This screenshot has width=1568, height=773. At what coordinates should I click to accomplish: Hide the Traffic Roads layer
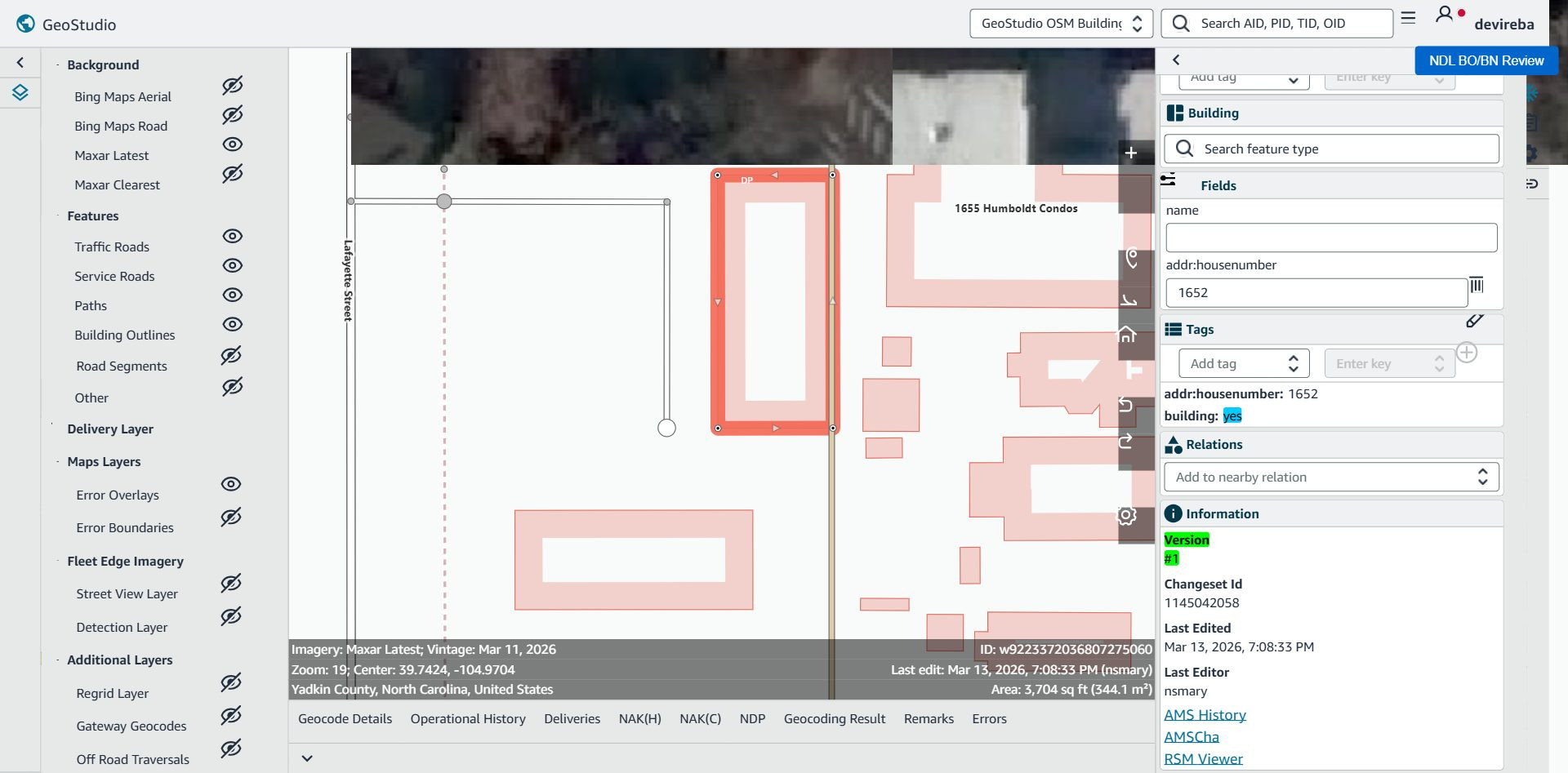coord(233,236)
